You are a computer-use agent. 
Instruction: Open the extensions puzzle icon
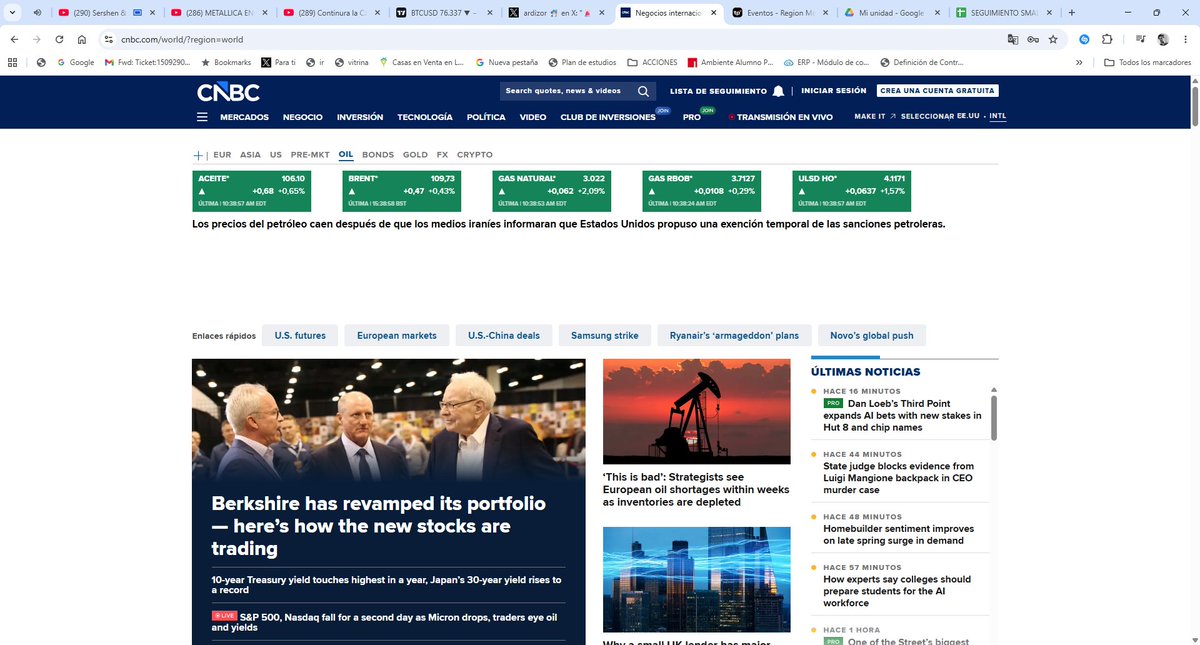tap(1107, 39)
